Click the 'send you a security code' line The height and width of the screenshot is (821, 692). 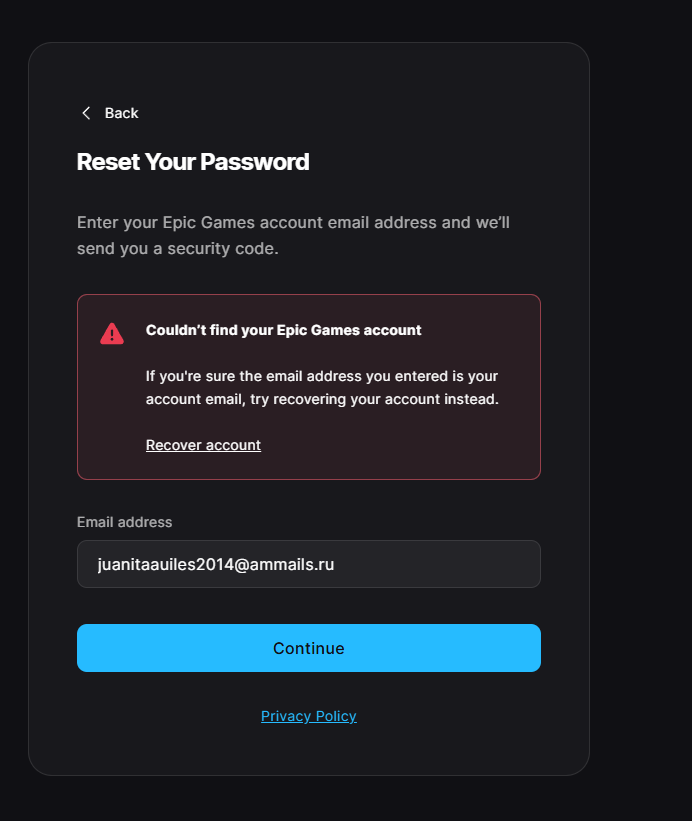[177, 248]
